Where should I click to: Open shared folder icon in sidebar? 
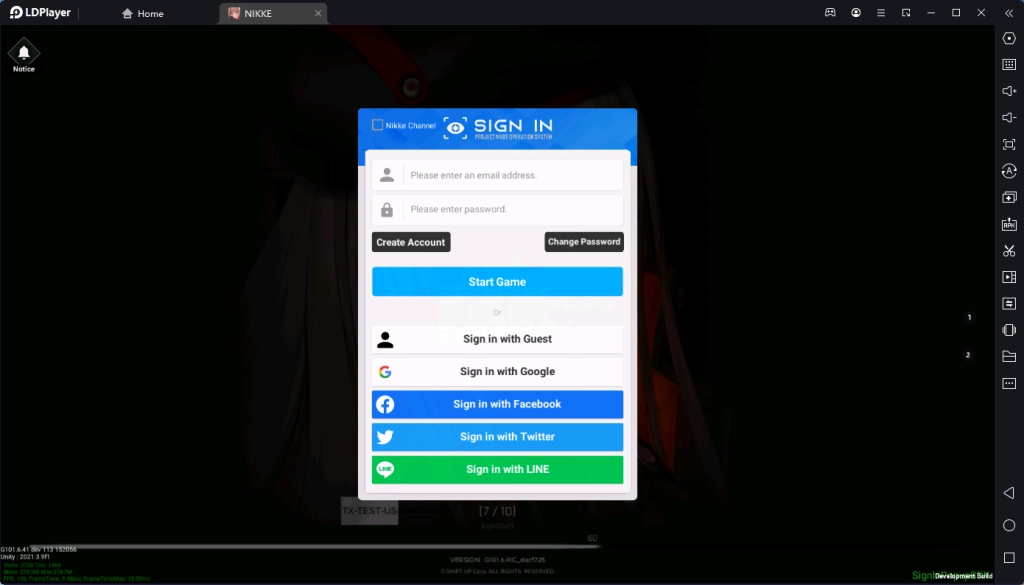pyautogui.click(x=1009, y=356)
